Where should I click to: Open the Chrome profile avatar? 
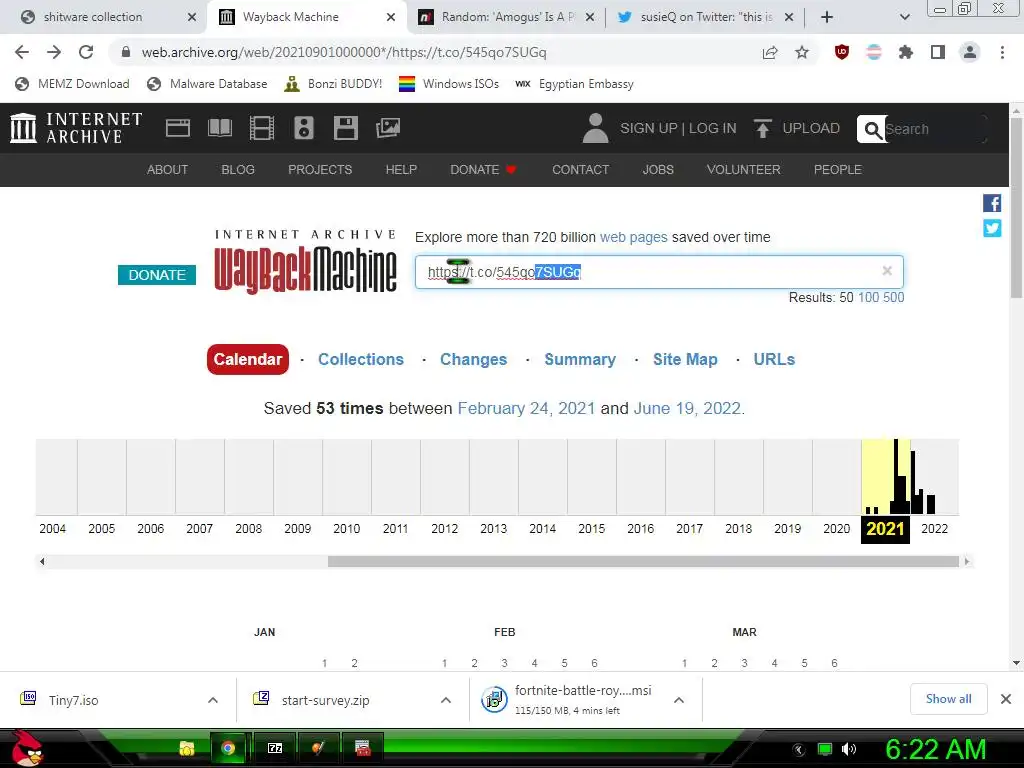tap(970, 52)
